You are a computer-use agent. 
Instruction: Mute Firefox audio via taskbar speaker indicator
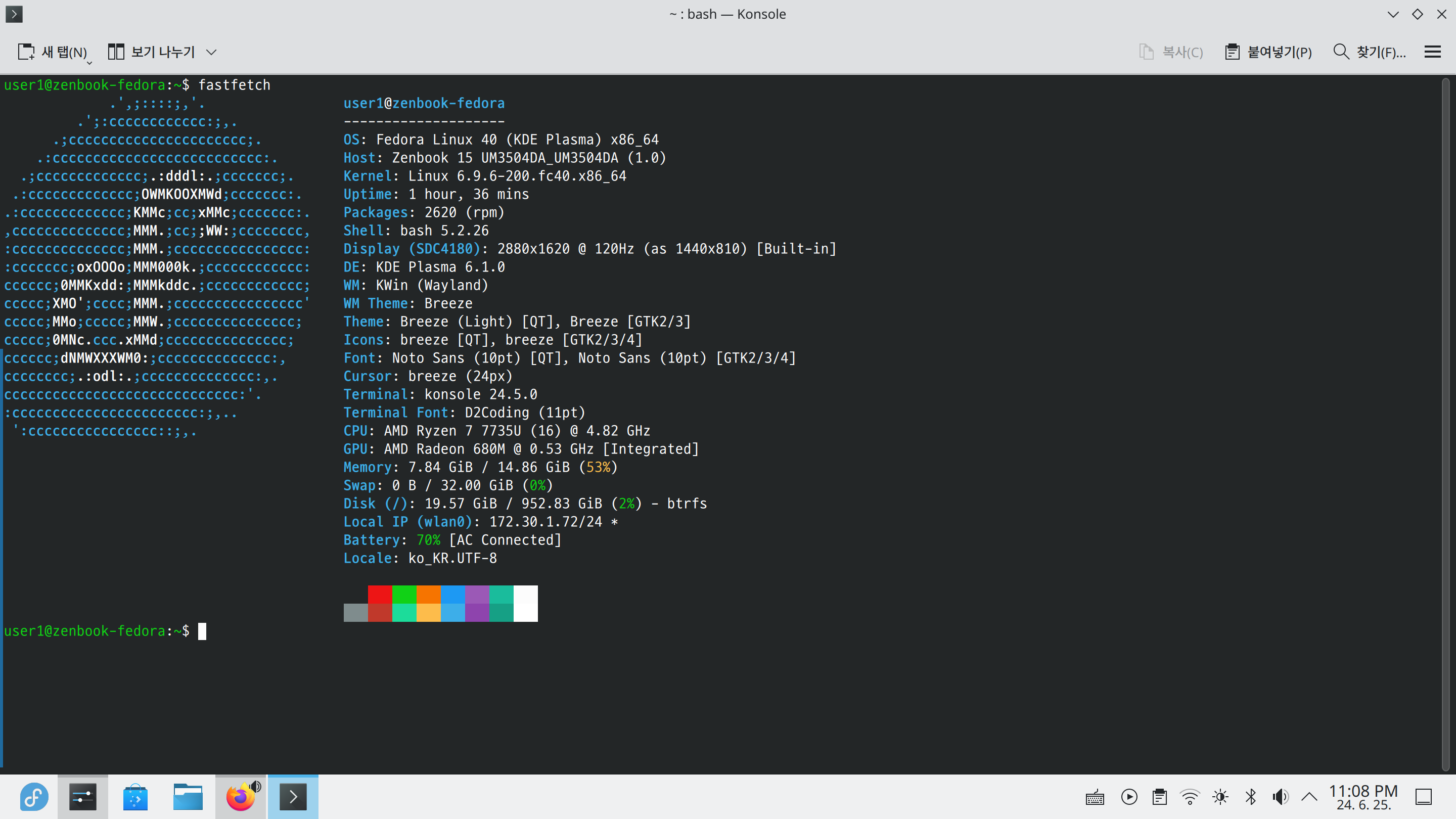(256, 786)
